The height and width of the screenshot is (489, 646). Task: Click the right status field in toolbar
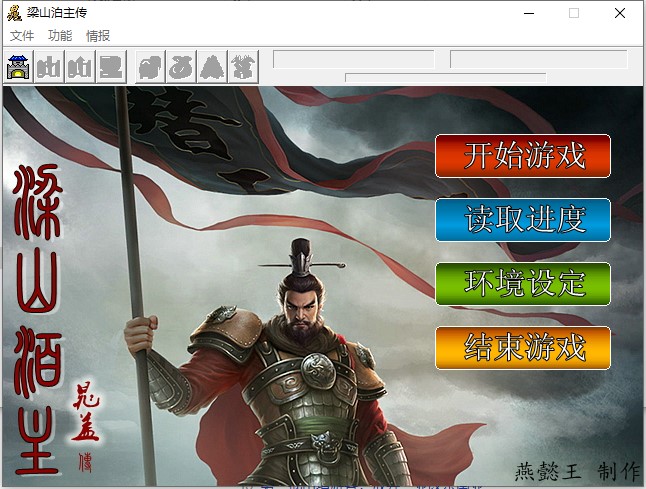[538, 59]
